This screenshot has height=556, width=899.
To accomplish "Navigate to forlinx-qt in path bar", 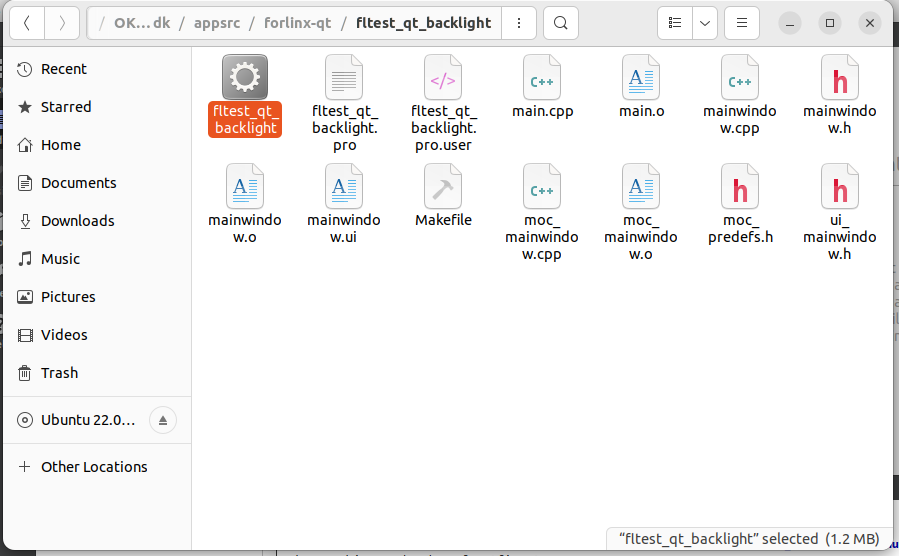I will pyautogui.click(x=297, y=23).
